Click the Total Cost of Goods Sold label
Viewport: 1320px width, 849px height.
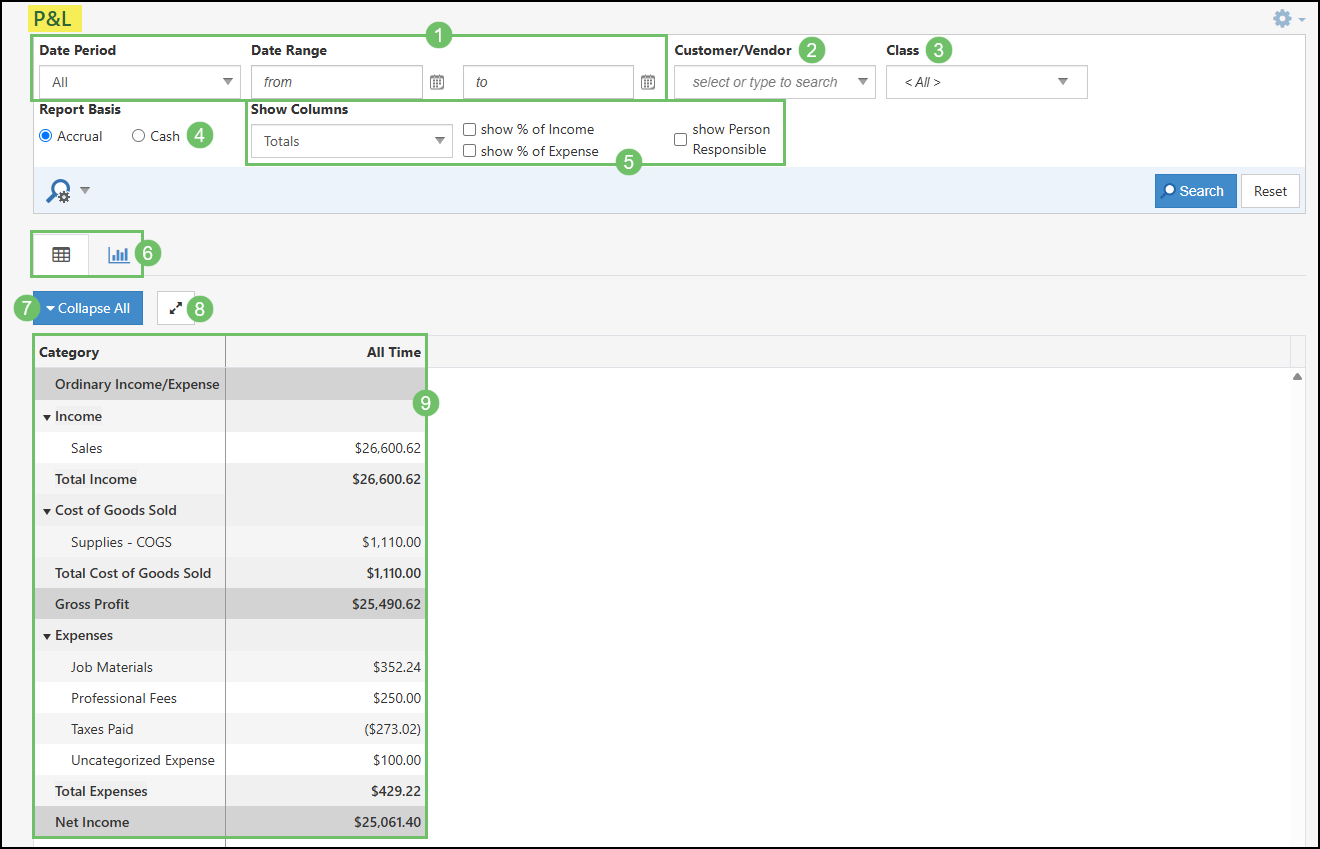133,573
